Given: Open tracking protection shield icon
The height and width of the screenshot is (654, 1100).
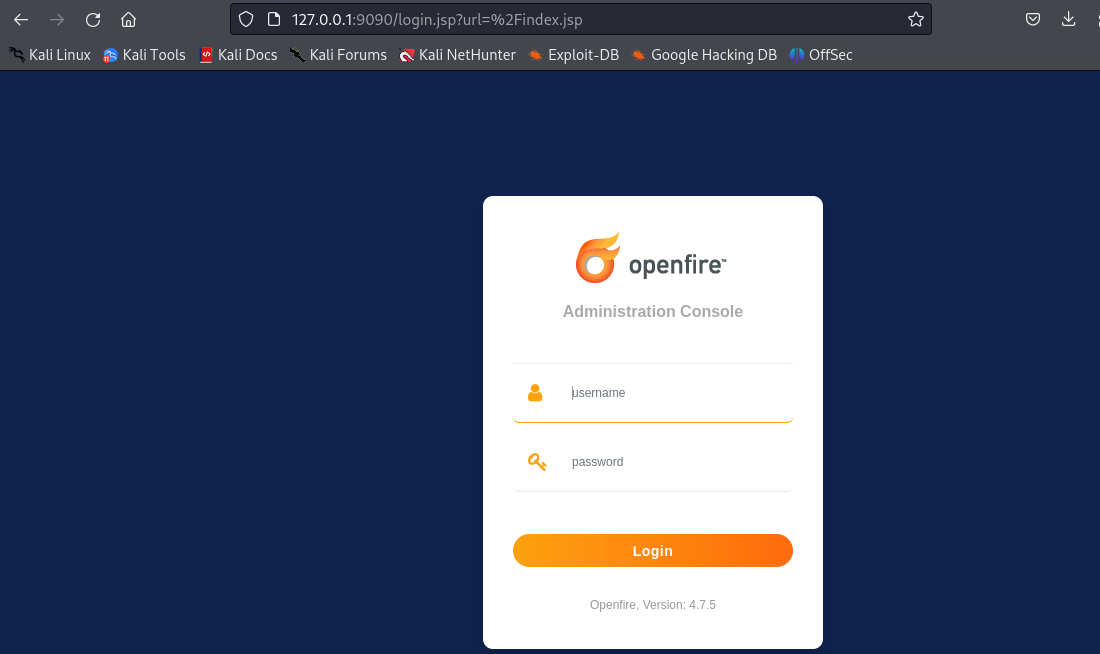Looking at the screenshot, I should pos(246,20).
